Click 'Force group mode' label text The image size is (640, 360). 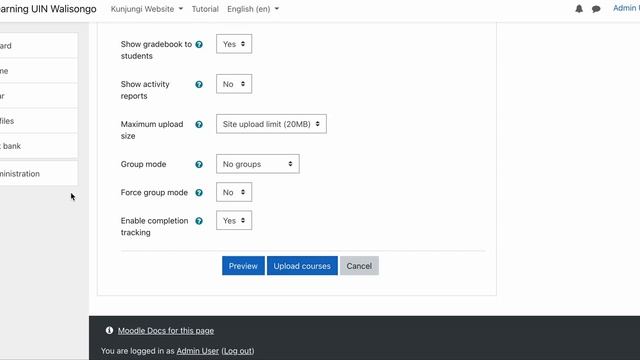coord(154,192)
